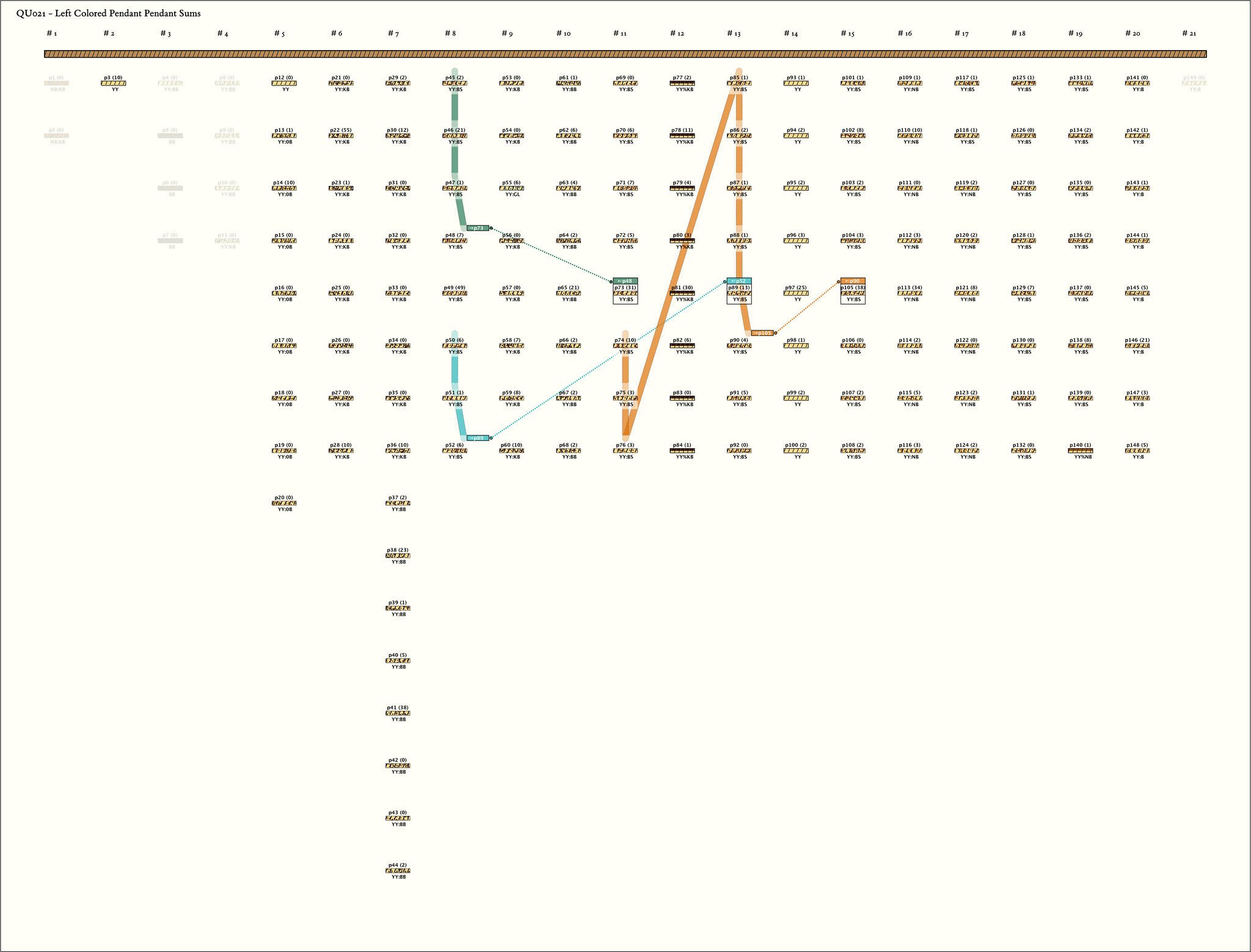This screenshot has width=1251, height=952.
Task: Click the orange ←p90 tag above p105
Action: 852,281
